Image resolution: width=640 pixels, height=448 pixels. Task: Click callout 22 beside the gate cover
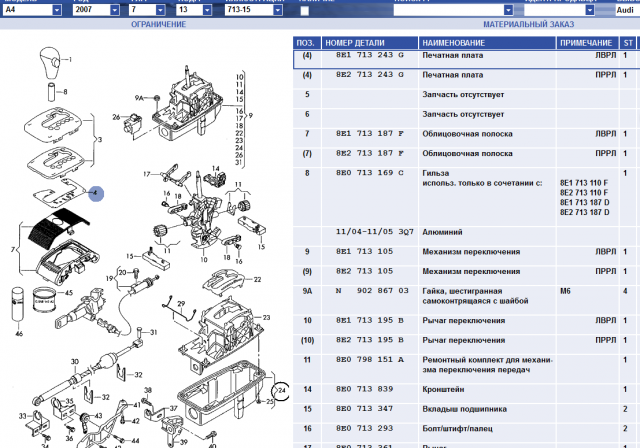[x=257, y=279]
